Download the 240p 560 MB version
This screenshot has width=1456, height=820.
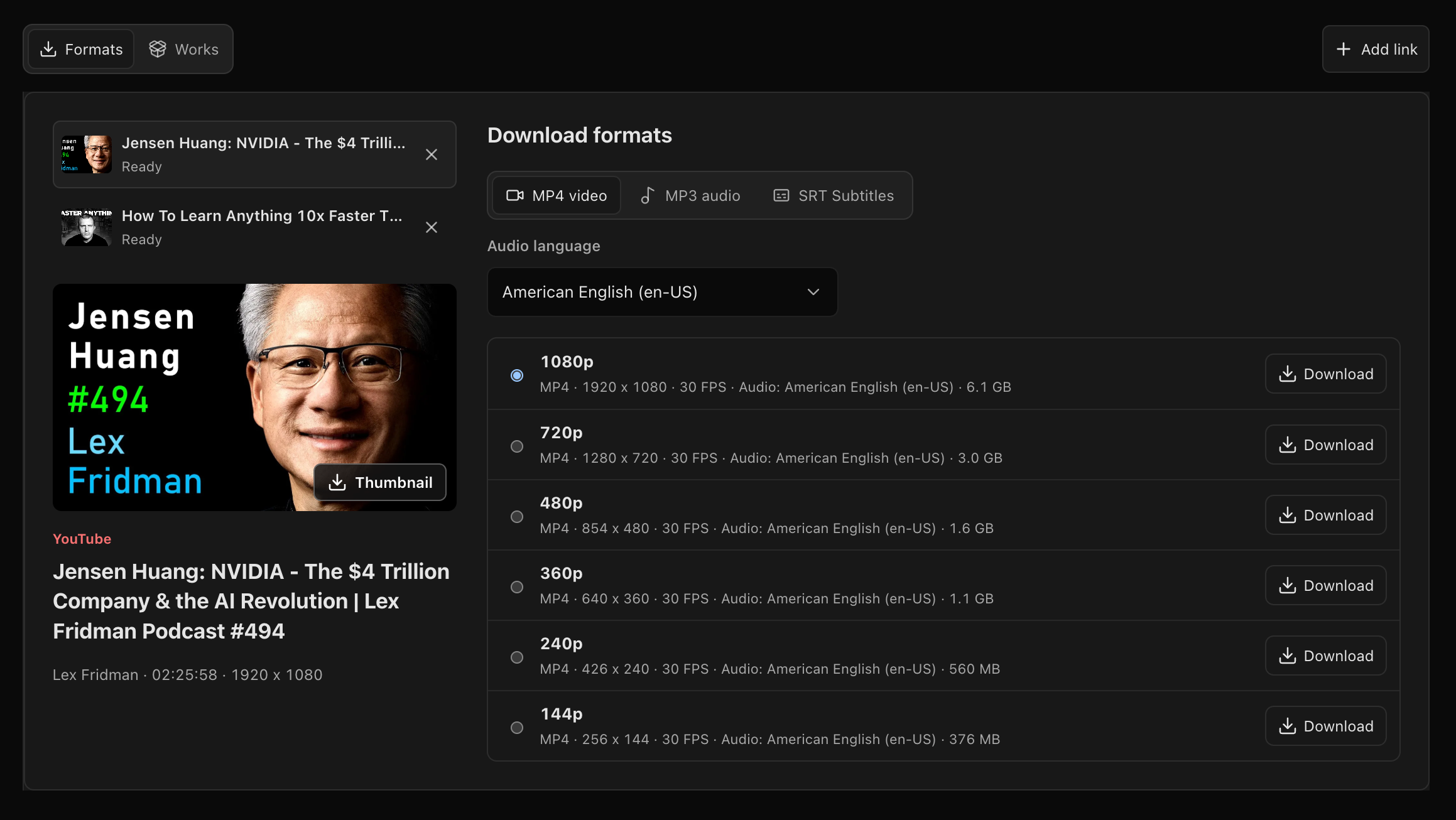1325,655
